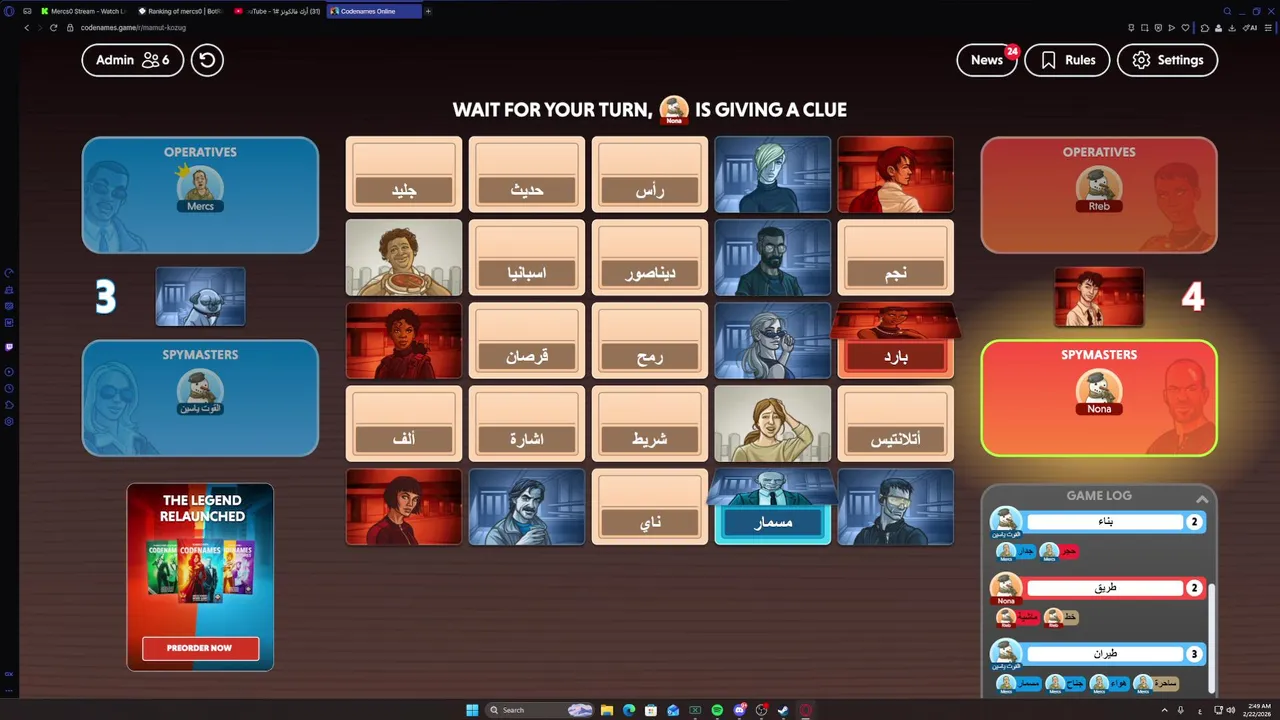Click the Legend Relaunched ad box image
Screen dimensions: 1280x720
tap(200, 577)
